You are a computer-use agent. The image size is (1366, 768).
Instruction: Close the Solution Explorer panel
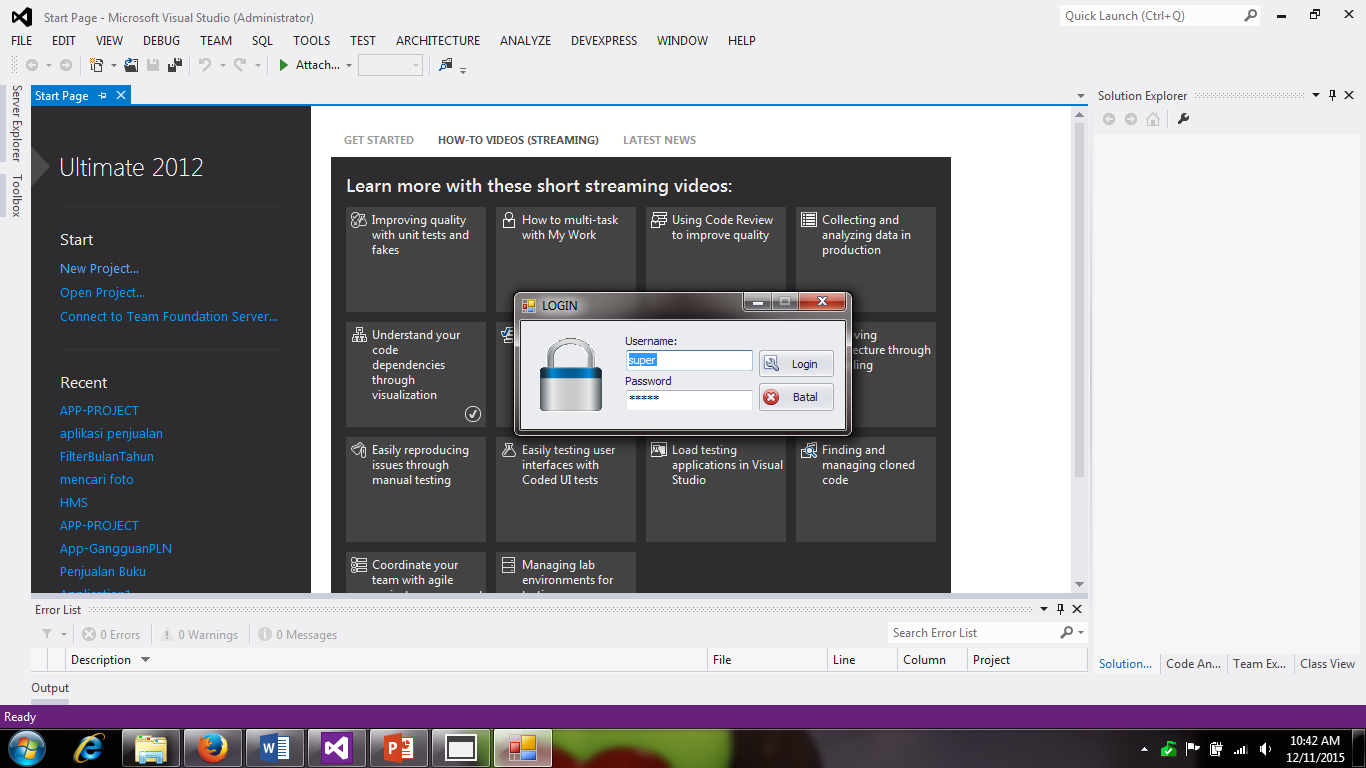(1350, 95)
